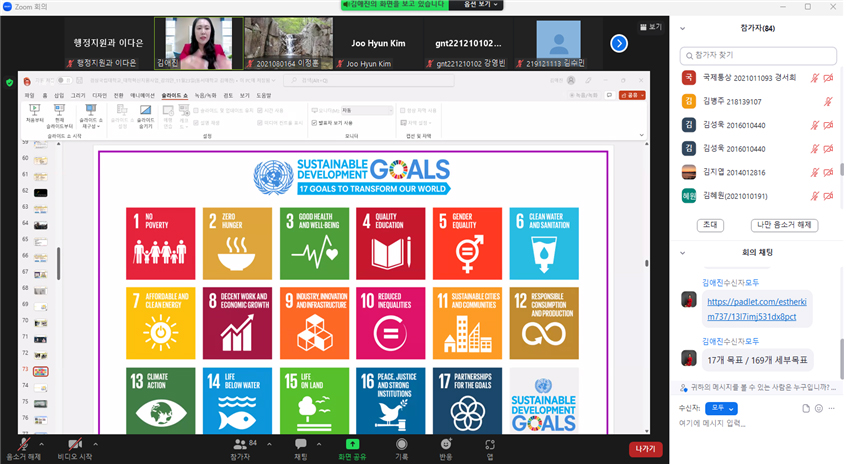Expand the arrow beside 채팅 button

tap(319, 444)
